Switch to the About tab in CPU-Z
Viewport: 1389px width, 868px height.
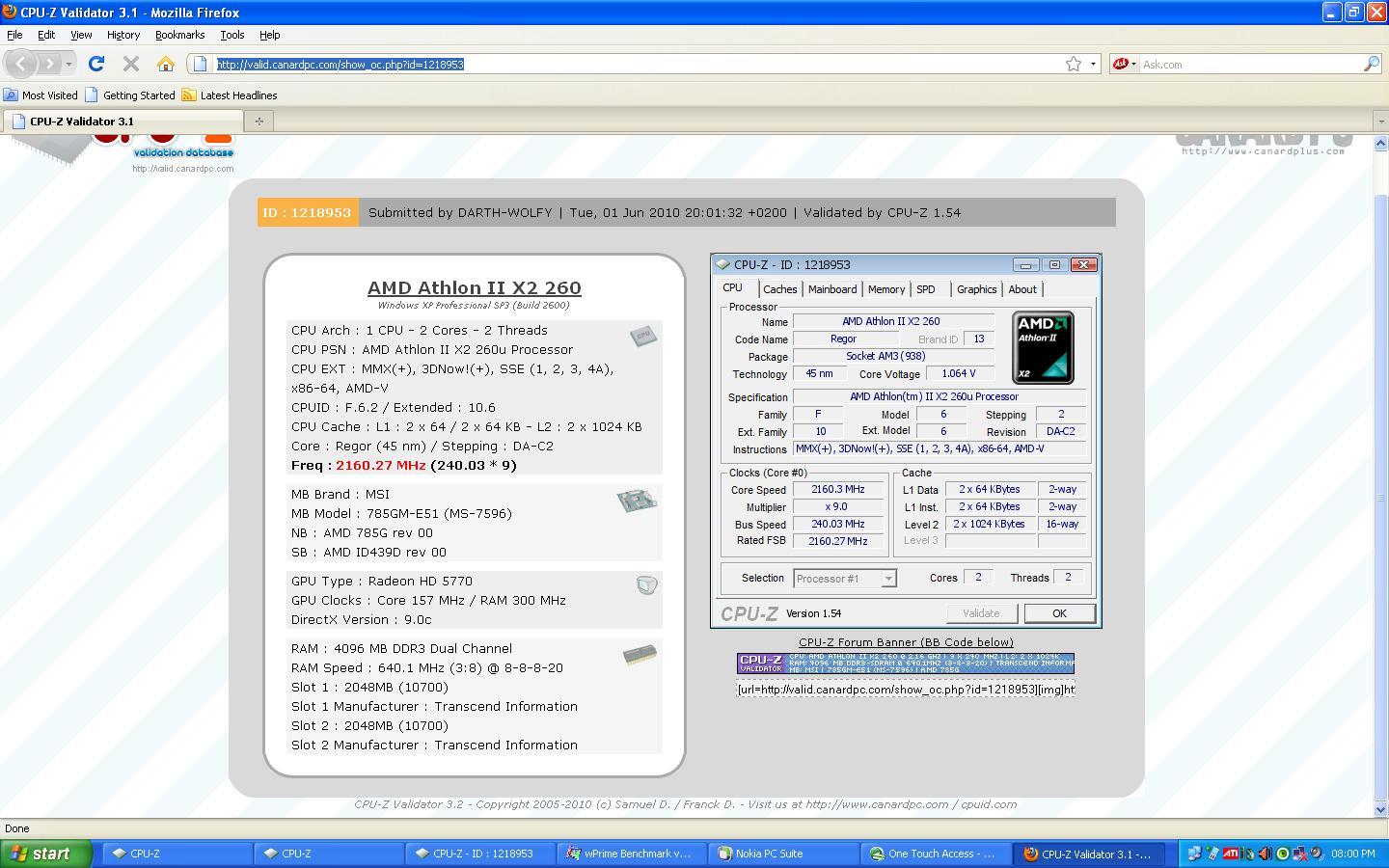coord(1022,289)
